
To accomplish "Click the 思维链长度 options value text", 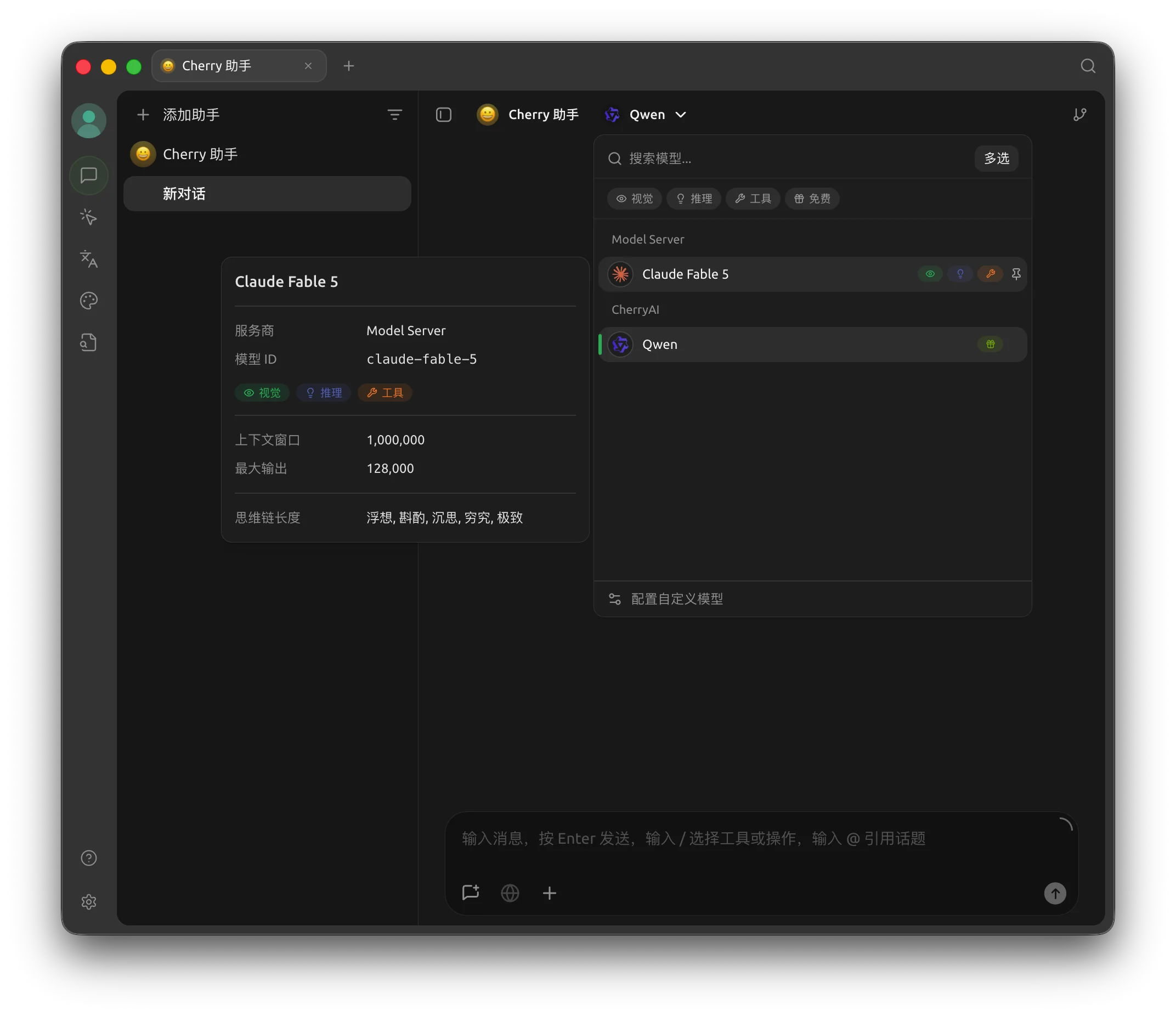I will 444,518.
